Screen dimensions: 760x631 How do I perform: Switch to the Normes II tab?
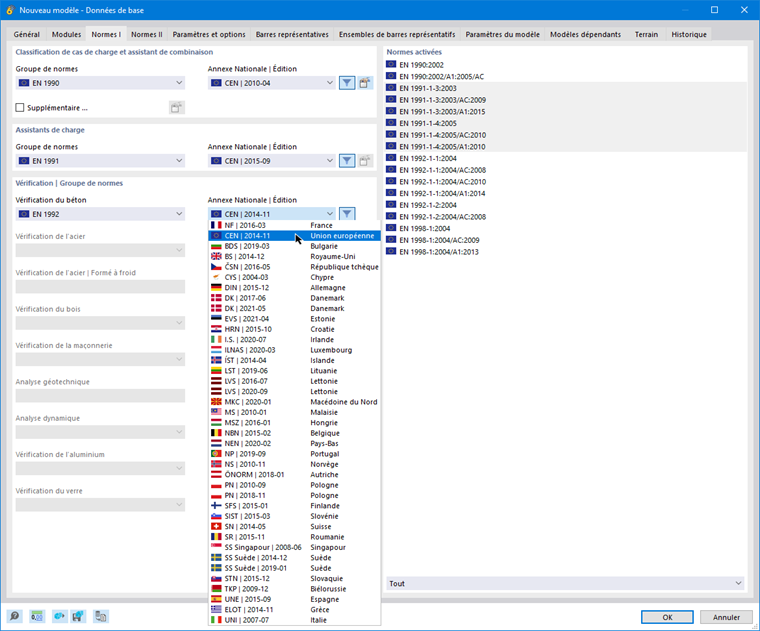(x=147, y=34)
